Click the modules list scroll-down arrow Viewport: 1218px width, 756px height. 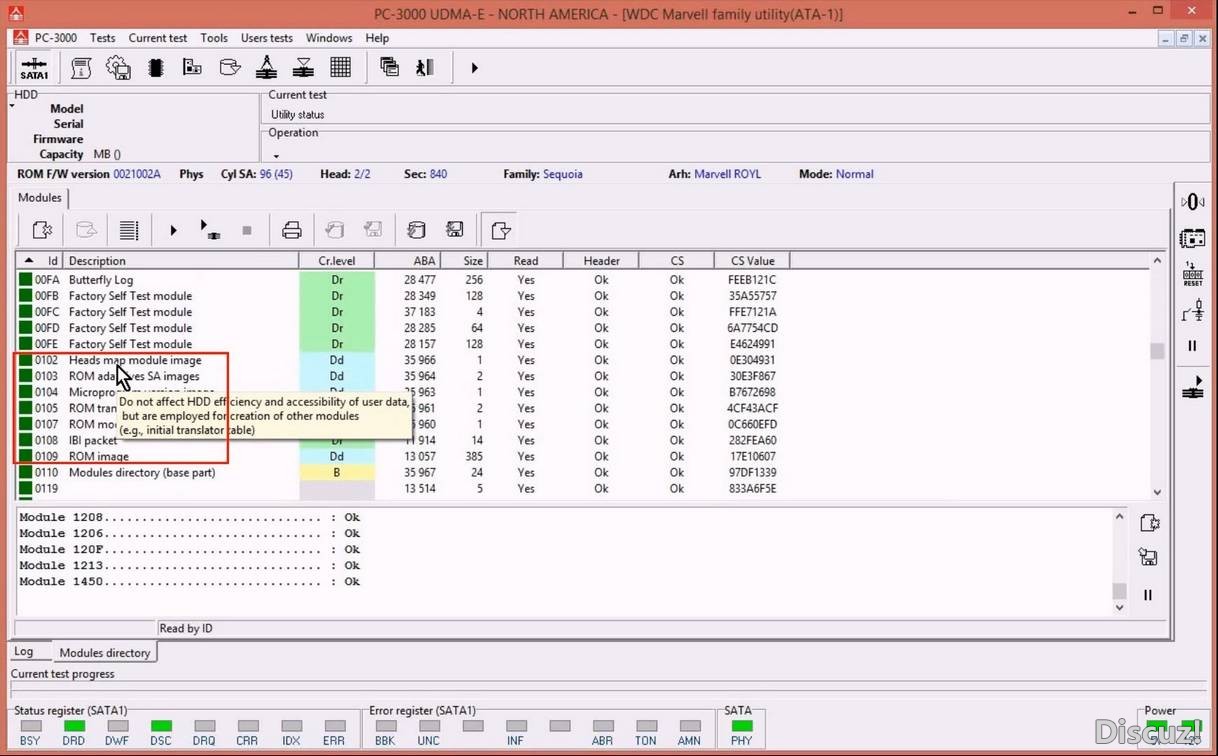pos(1158,492)
